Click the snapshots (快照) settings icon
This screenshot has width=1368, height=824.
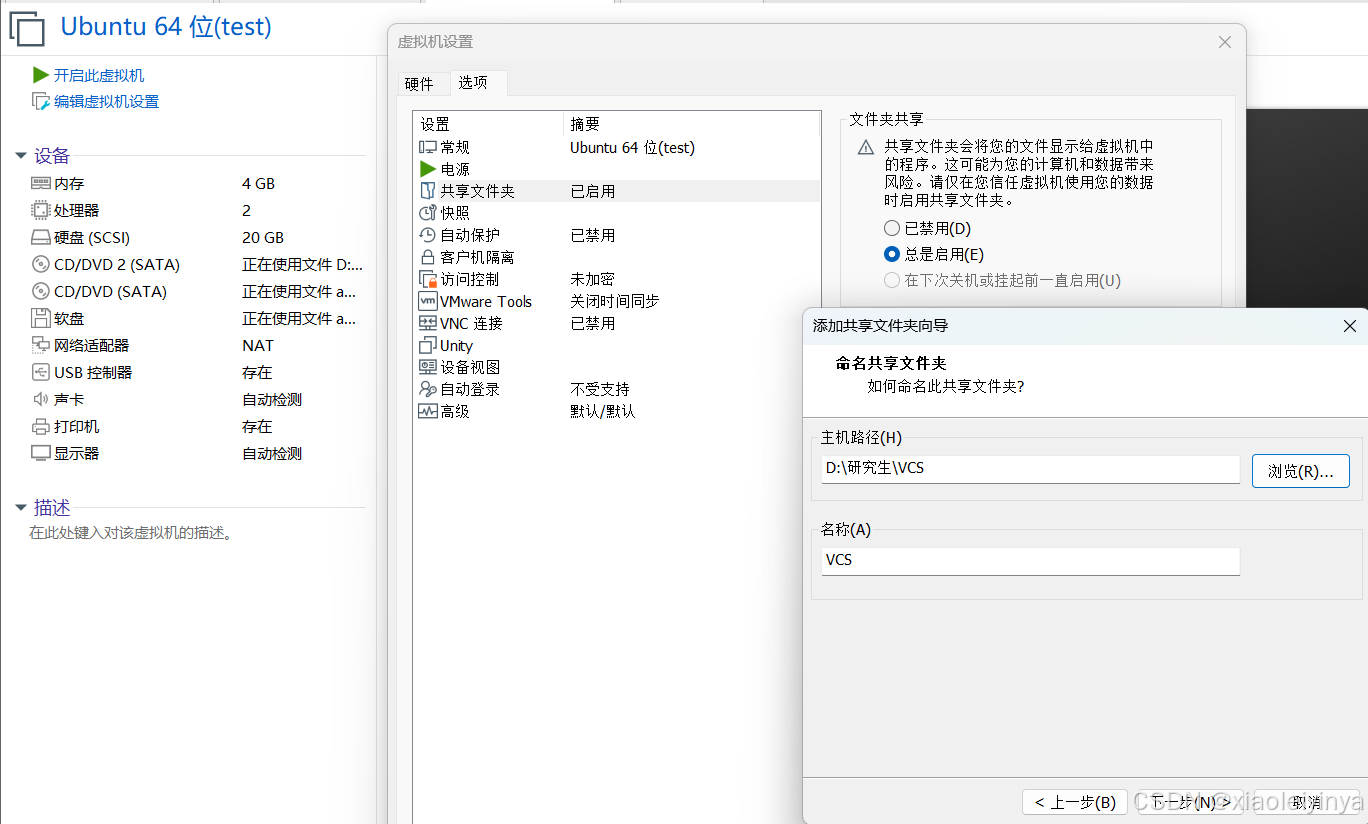(x=428, y=214)
